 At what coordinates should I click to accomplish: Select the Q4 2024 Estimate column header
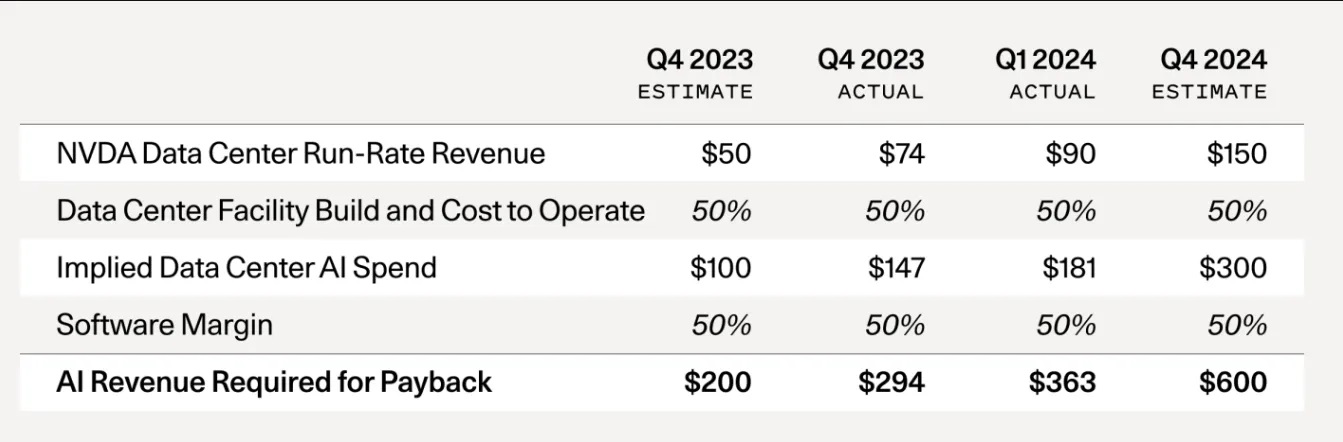1212,74
